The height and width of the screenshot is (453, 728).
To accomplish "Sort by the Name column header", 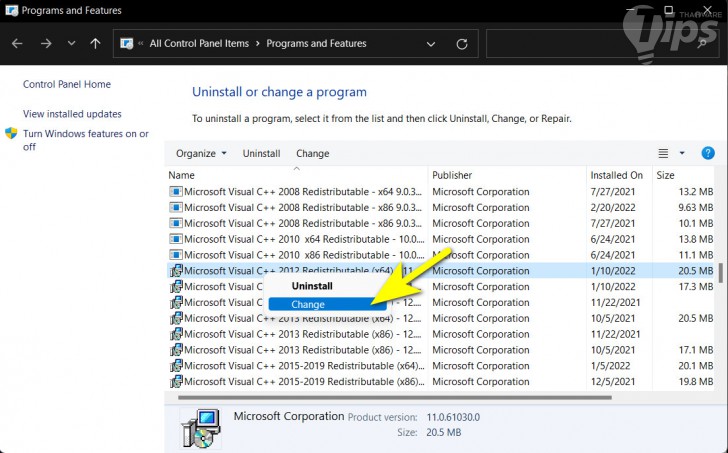I will 181,175.
